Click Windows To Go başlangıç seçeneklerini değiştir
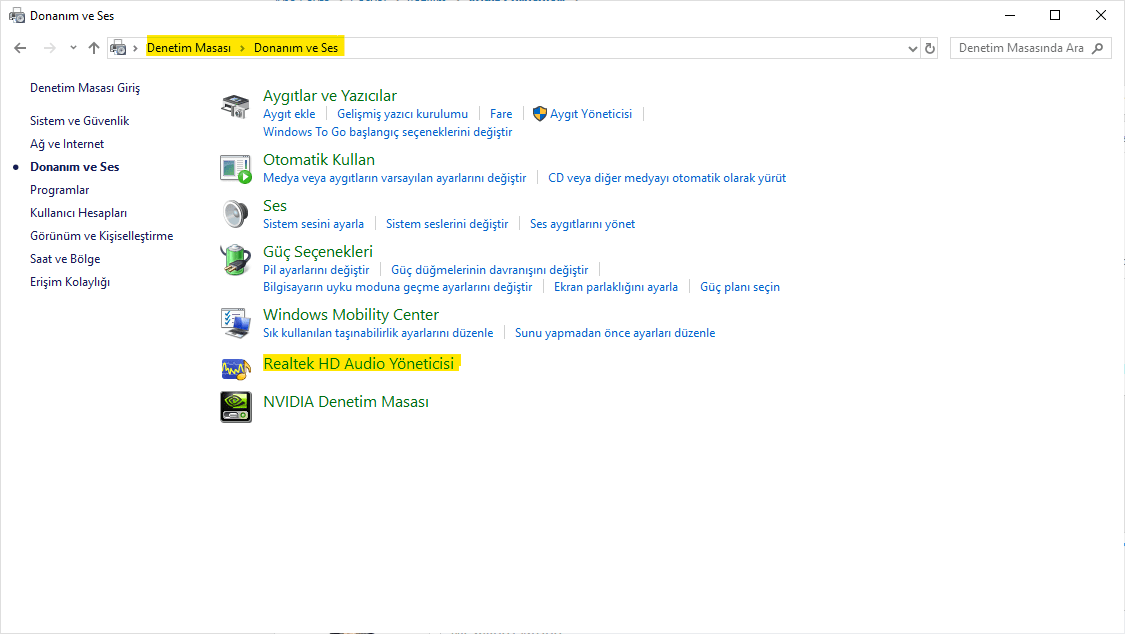This screenshot has height=634, width=1125. click(x=387, y=132)
